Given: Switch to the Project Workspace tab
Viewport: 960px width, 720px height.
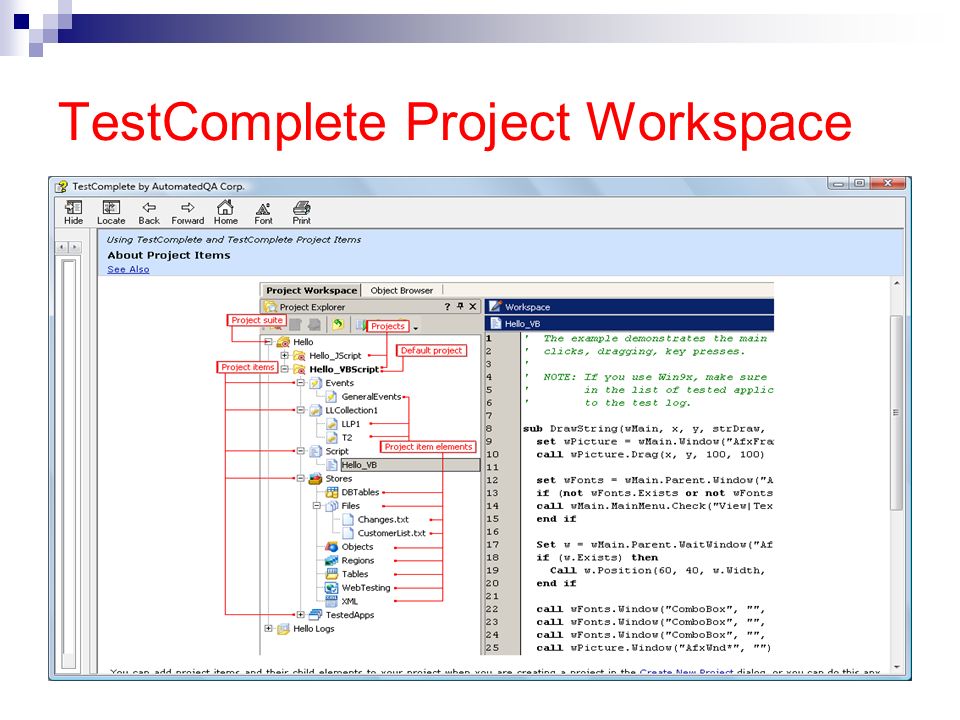Looking at the screenshot, I should click(x=311, y=290).
